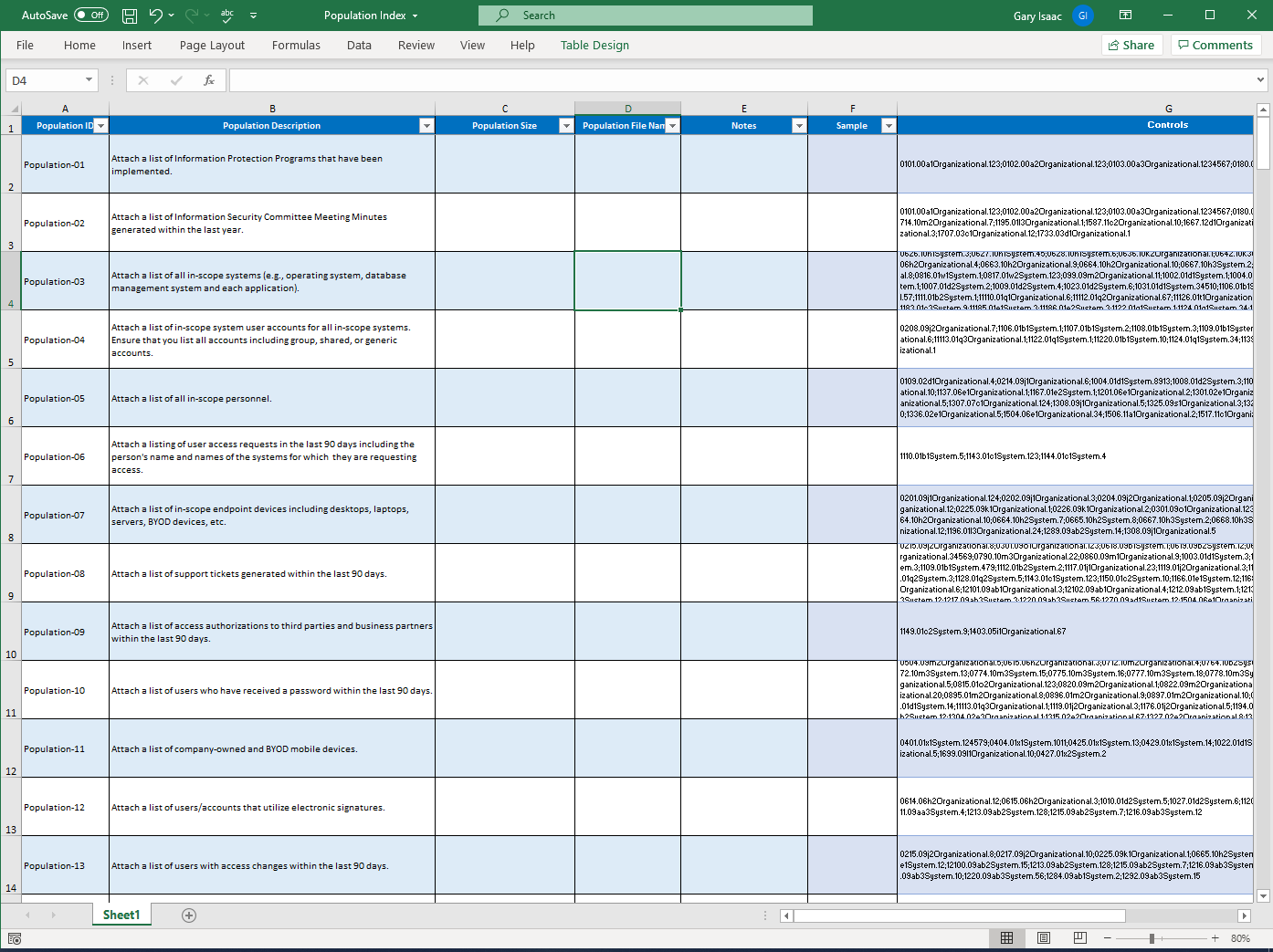
Task: Click the Enter checkmark formula icon
Action: 176,80
